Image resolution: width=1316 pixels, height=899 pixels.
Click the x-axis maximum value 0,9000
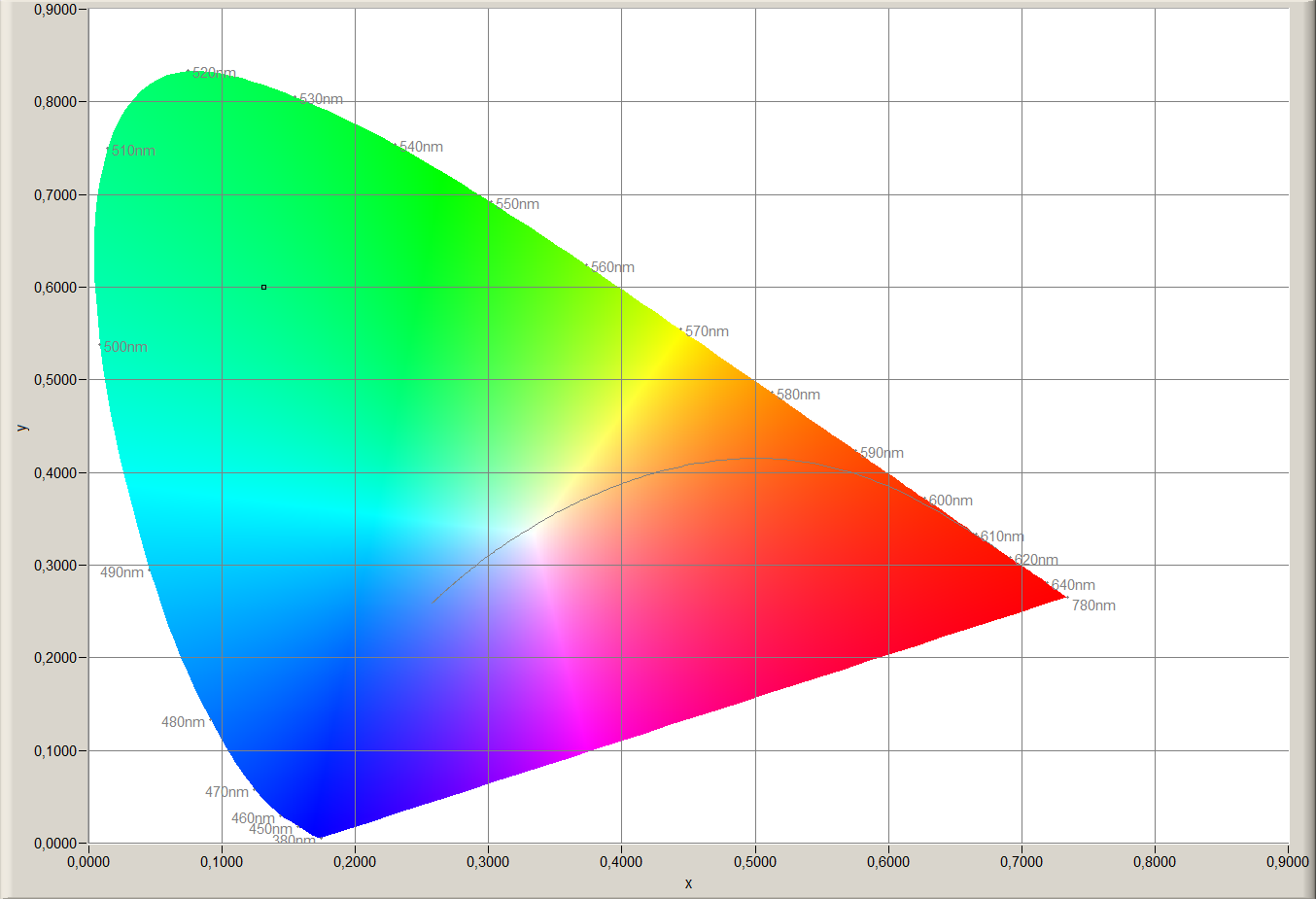[1288, 862]
